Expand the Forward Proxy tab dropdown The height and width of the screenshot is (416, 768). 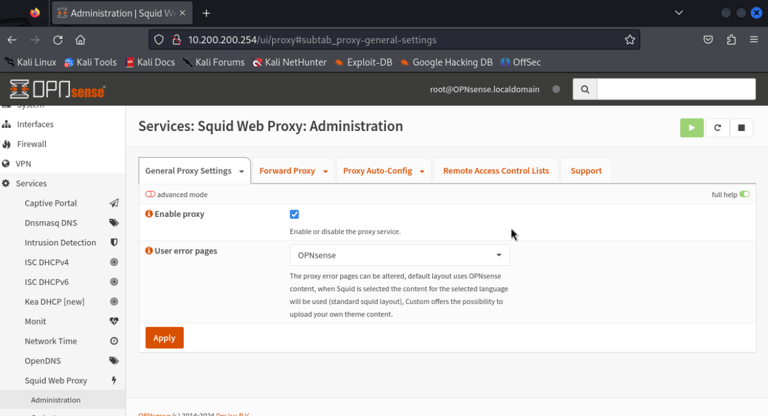(x=326, y=171)
